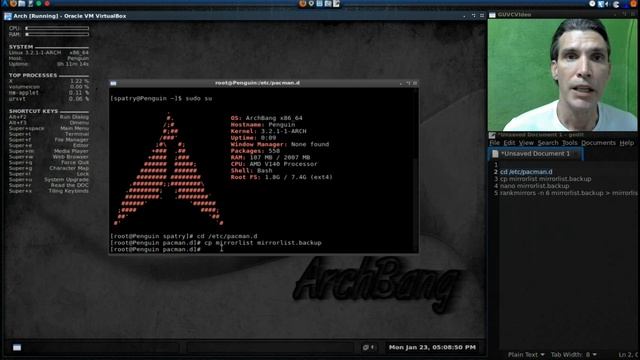Click line 'cd /etc/pacman.d' in gedit
This screenshot has height=360, width=640.
click(x=526, y=172)
